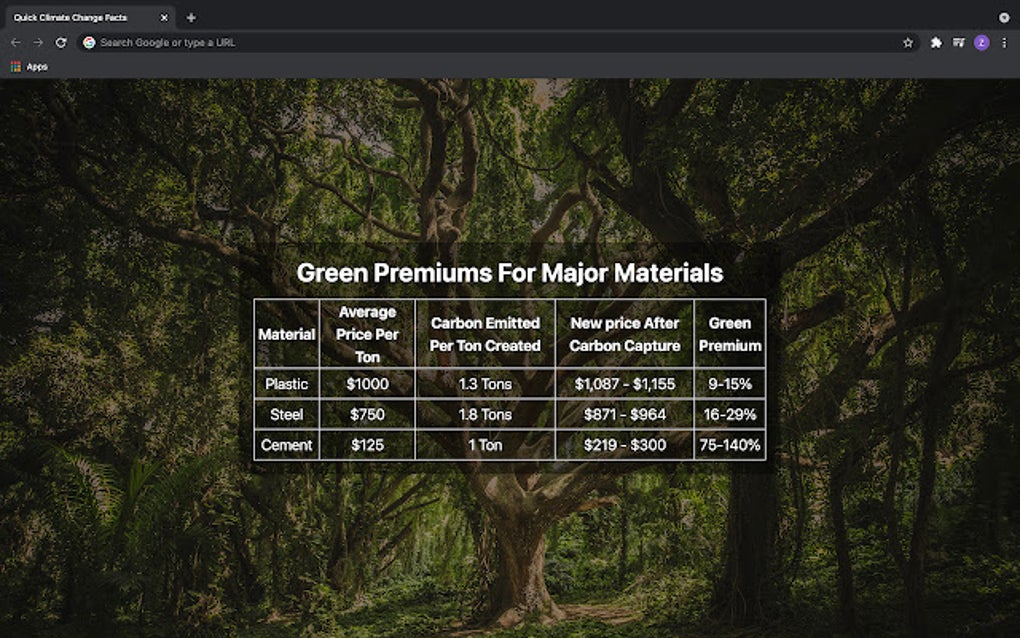1020x638 pixels.
Task: Select the $750 price cell for Steel
Action: [x=366, y=414]
